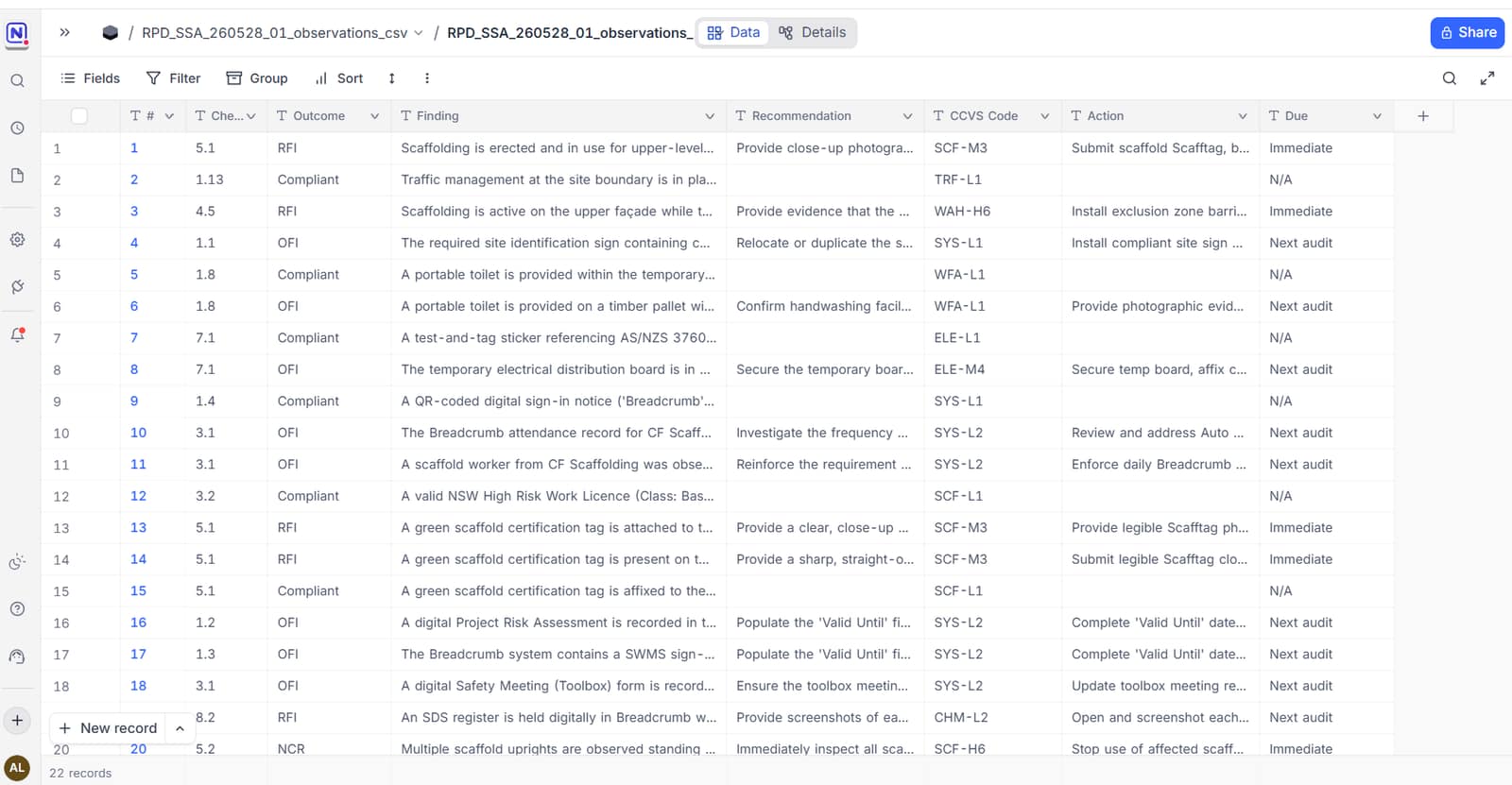Select action cell 'Secure temp board, affix c...'
The width and height of the screenshot is (1512, 785).
point(1160,369)
